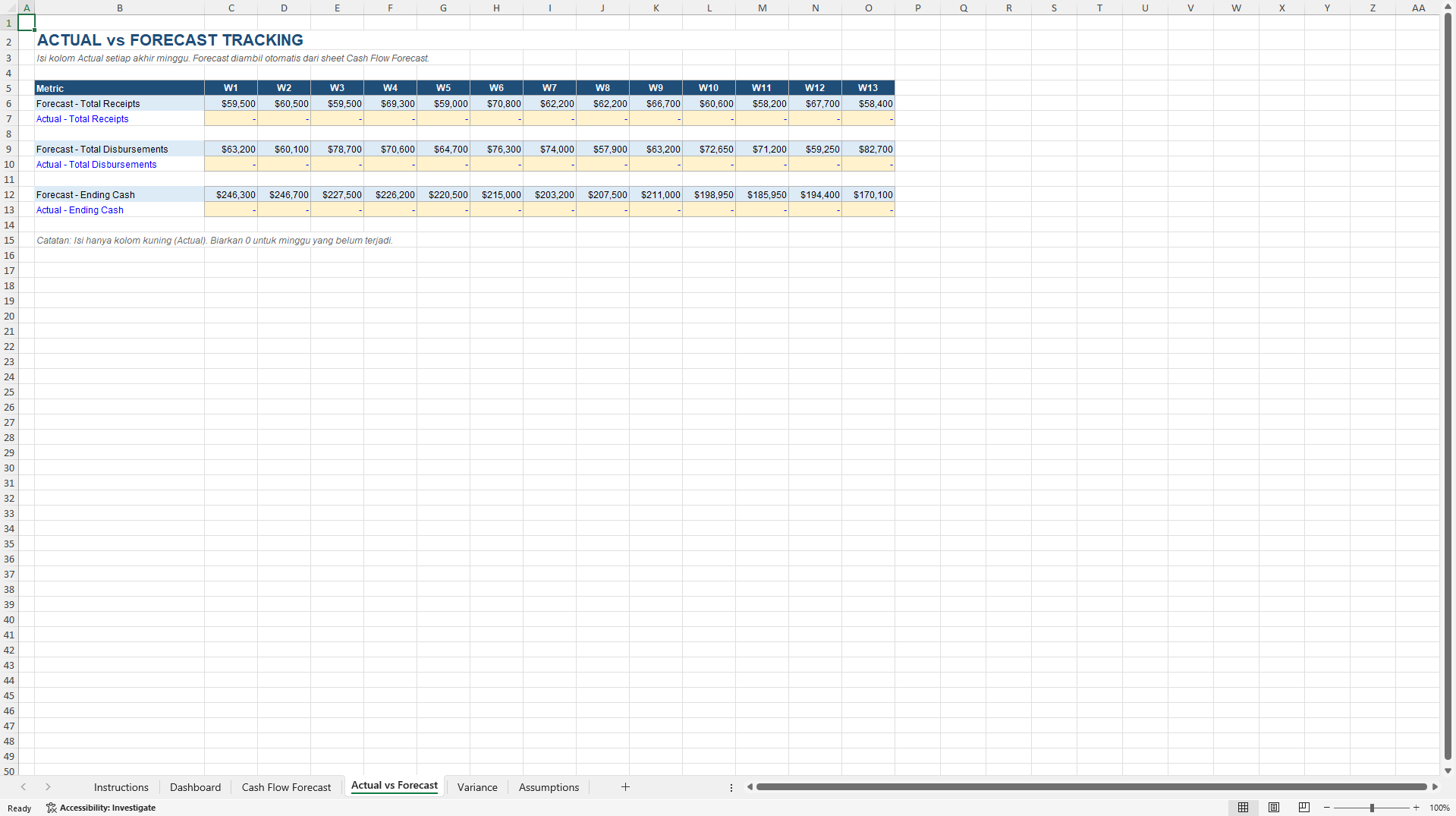Open the Assumptions sheet tab
1456x816 pixels.
[x=549, y=787]
